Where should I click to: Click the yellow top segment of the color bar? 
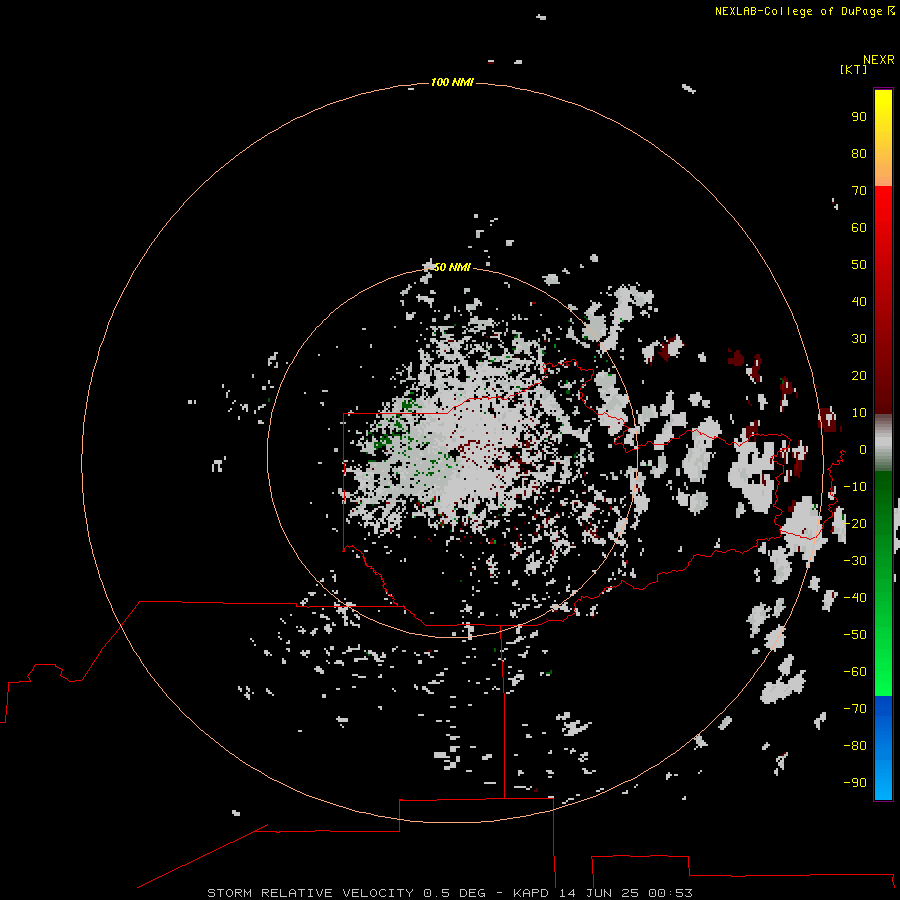tap(883, 138)
